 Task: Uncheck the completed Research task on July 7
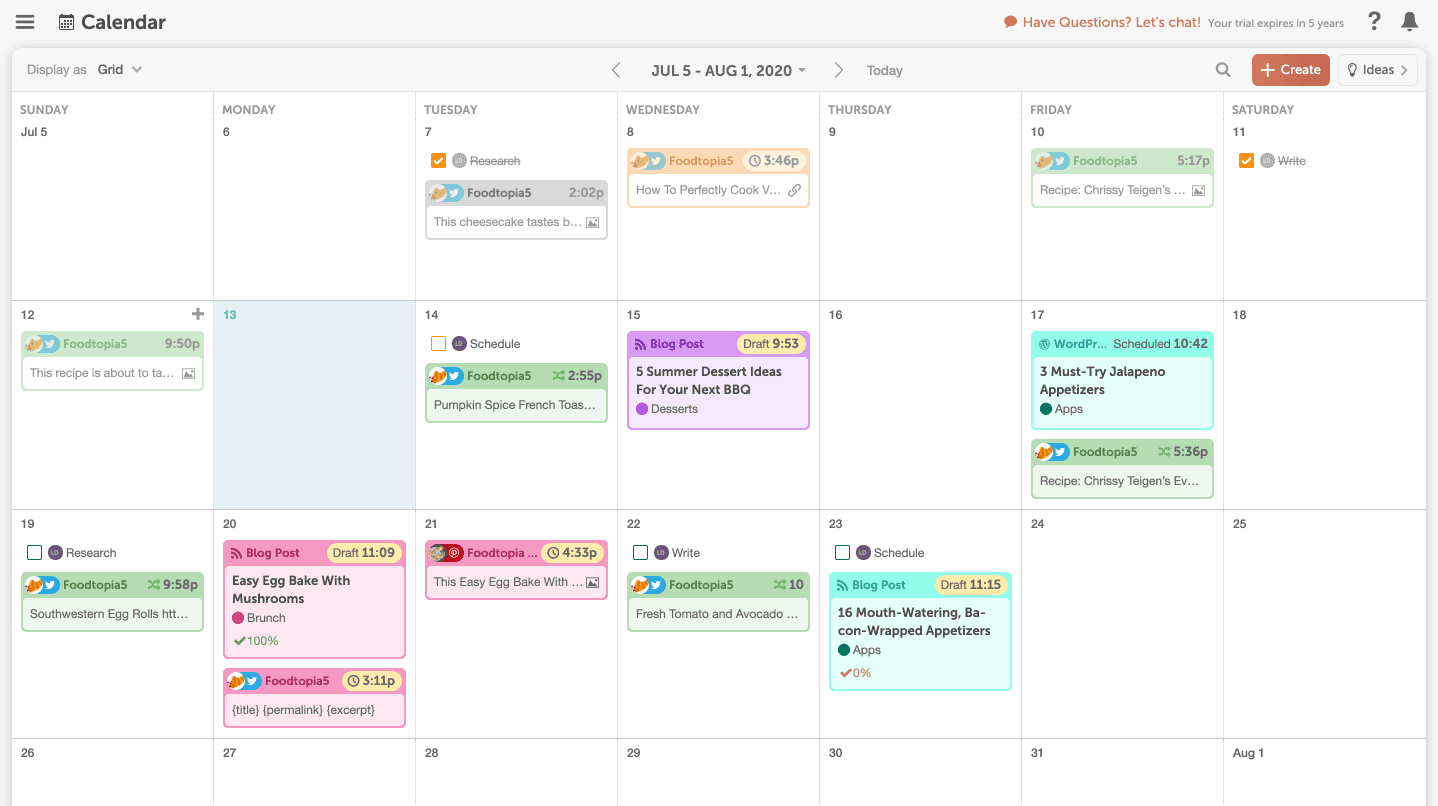[x=438, y=160]
